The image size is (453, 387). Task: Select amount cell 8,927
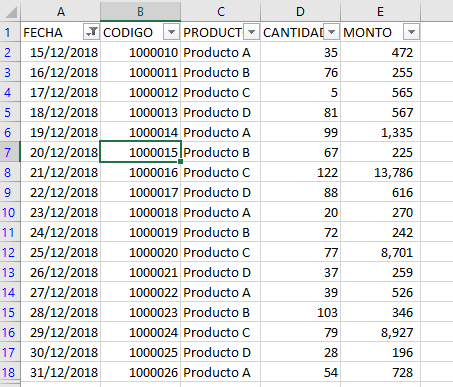(380, 332)
